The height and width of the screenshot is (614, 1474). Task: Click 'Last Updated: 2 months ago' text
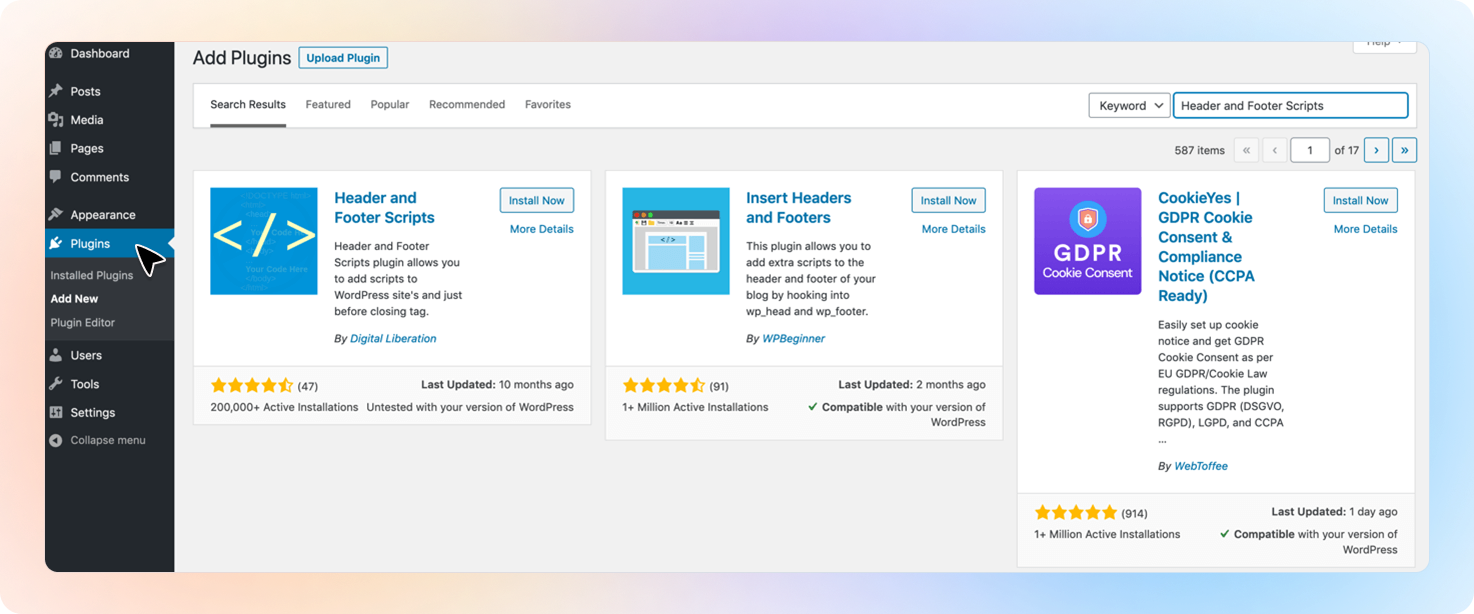[x=912, y=384]
